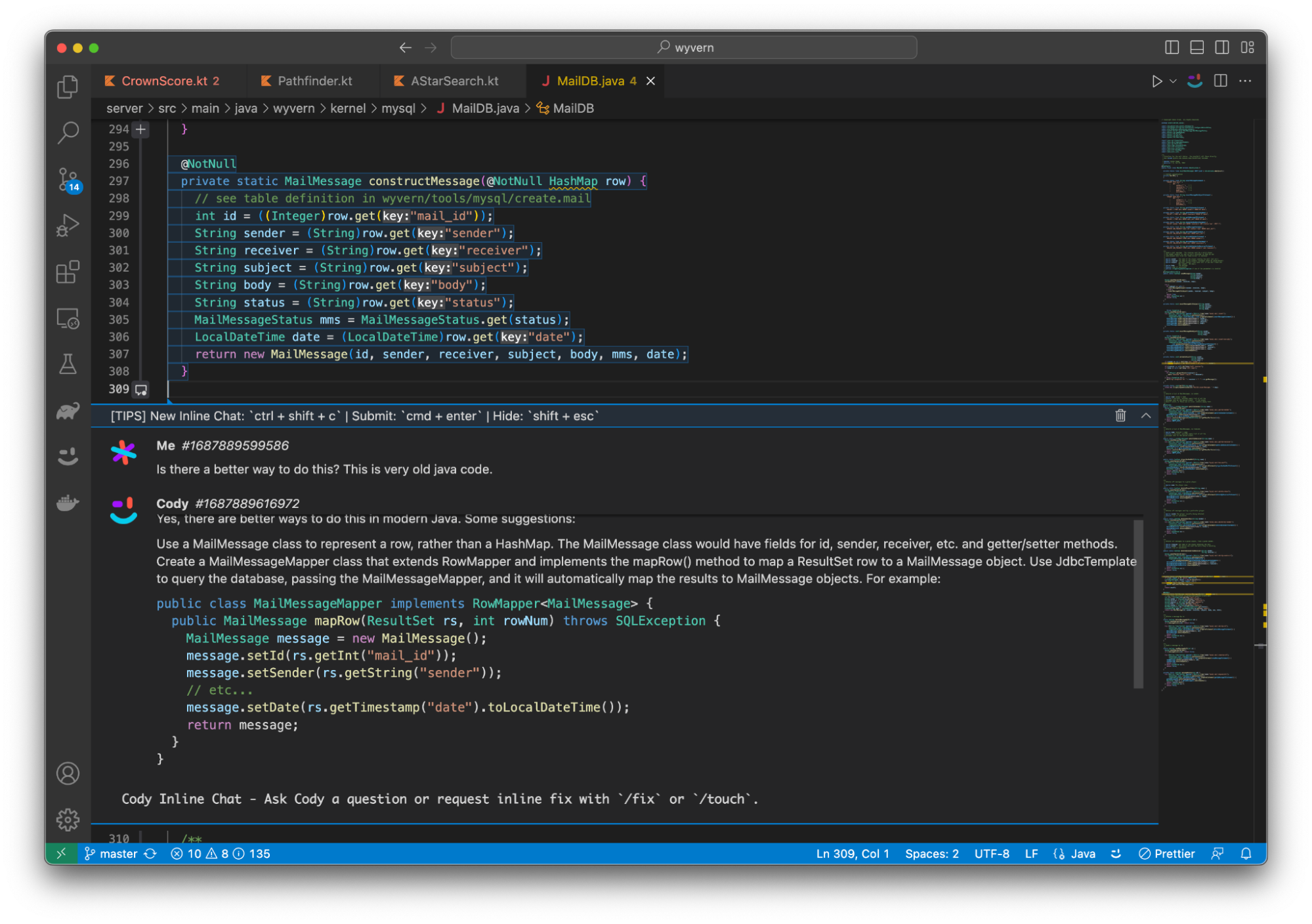Click the comment icon on line 309
Viewport: 1312px width, 924px height.
140,390
